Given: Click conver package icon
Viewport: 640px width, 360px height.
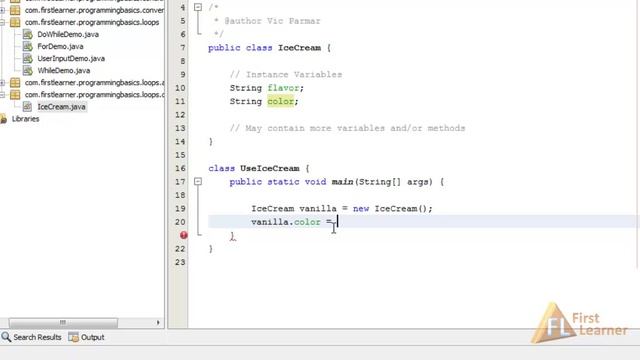Looking at the screenshot, I should 15,10.
